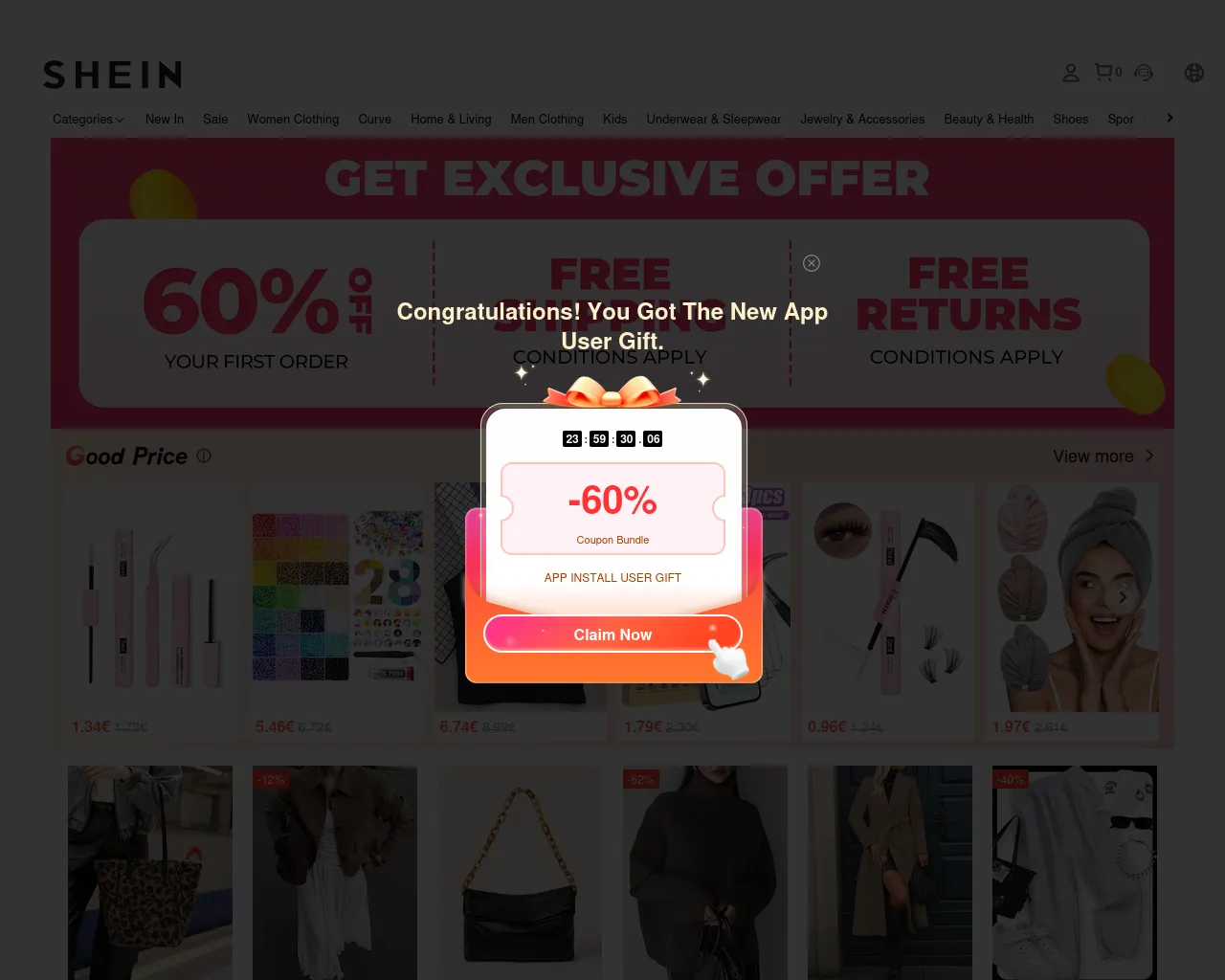Open the customer support headset icon

click(x=1144, y=72)
